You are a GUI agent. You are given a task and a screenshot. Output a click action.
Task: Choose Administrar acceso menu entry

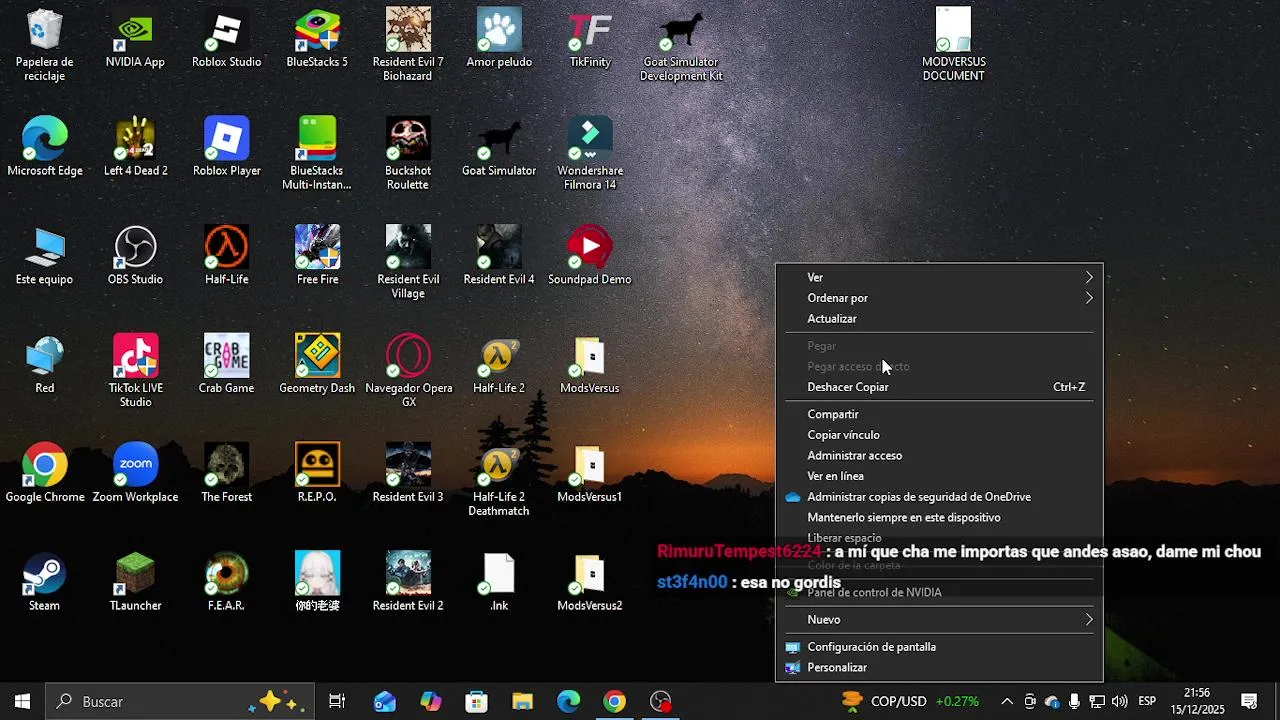pyautogui.click(x=939, y=456)
